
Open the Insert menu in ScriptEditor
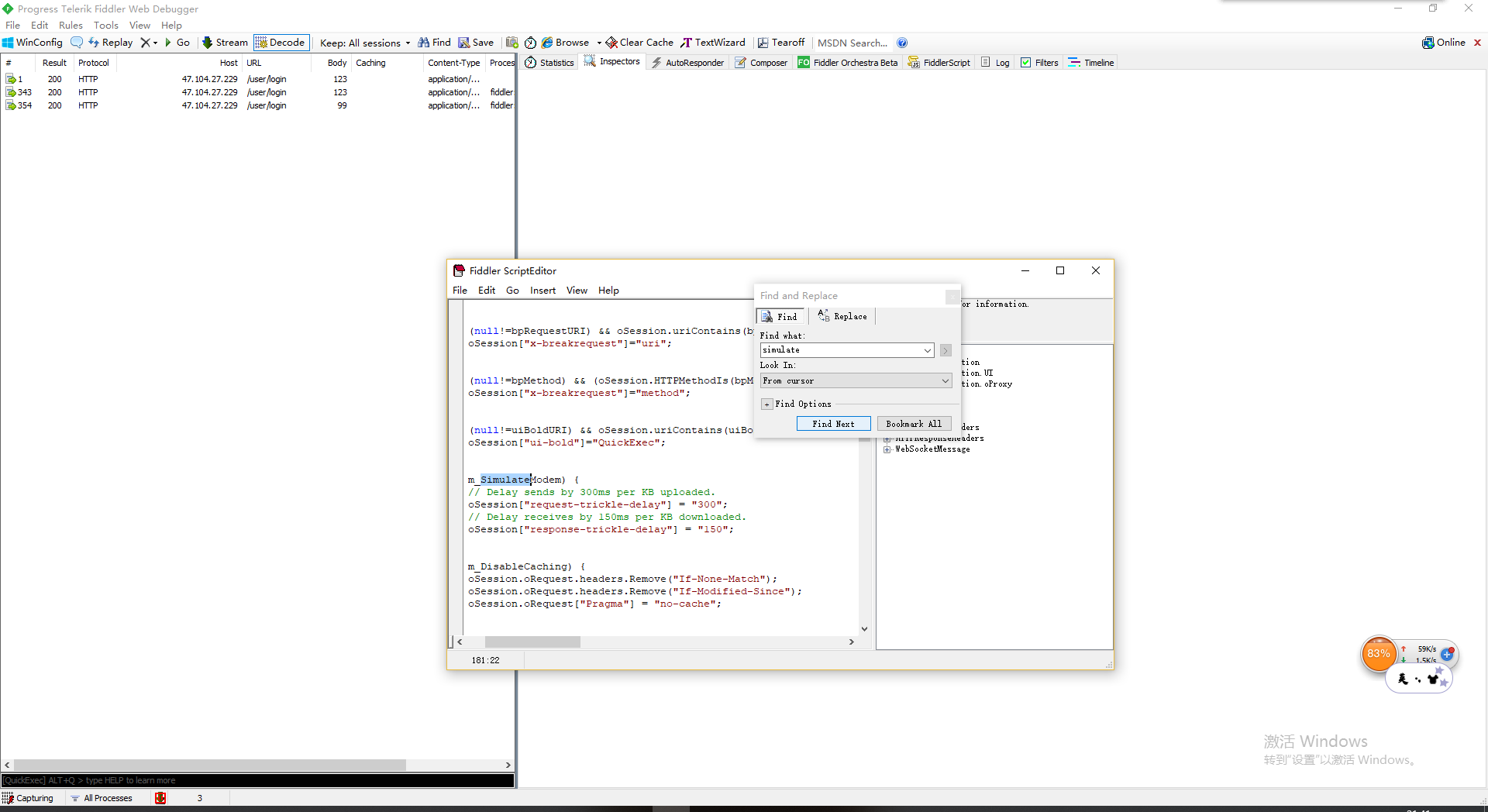(x=542, y=291)
